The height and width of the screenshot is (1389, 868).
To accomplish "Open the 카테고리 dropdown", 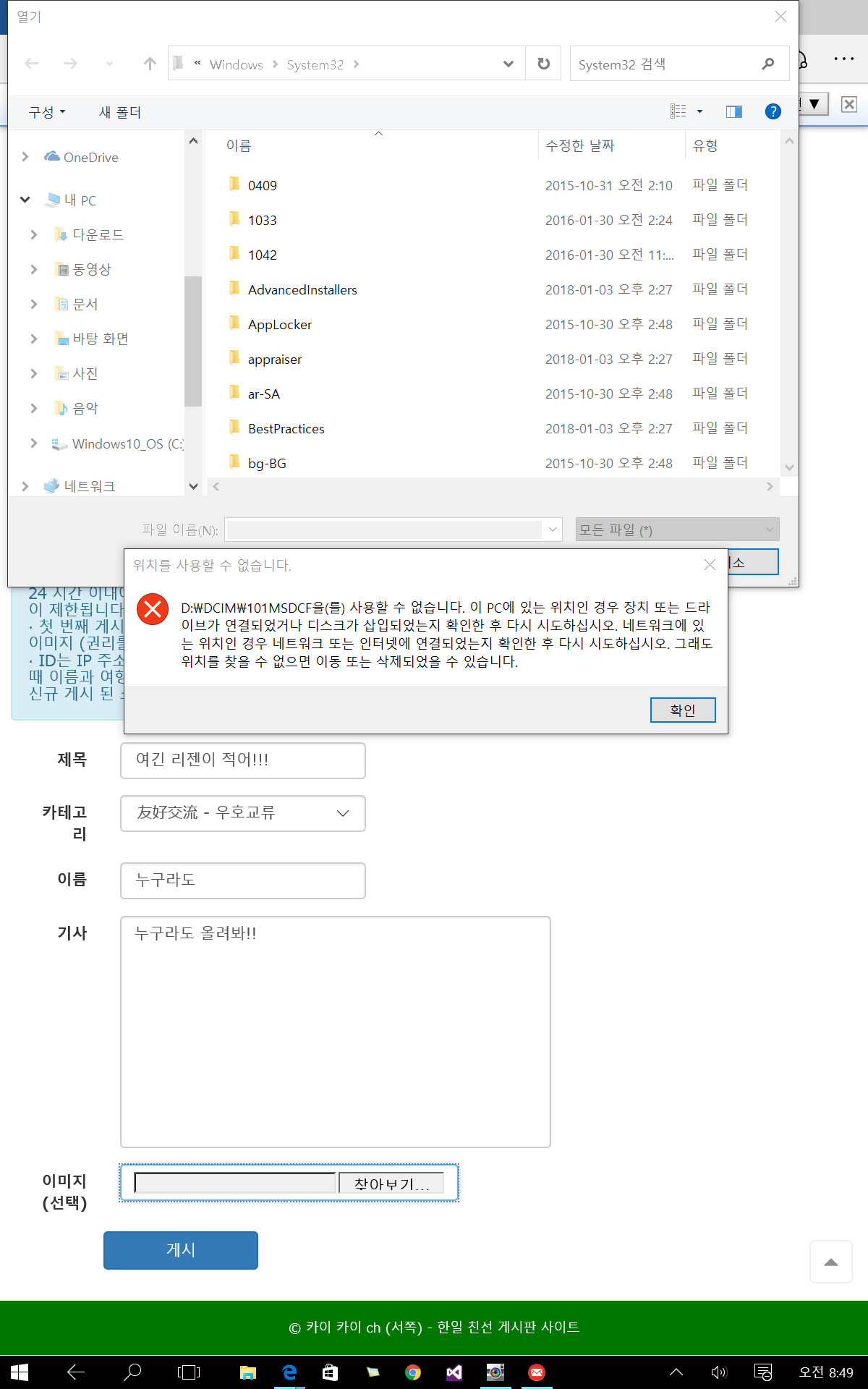I will click(x=243, y=813).
